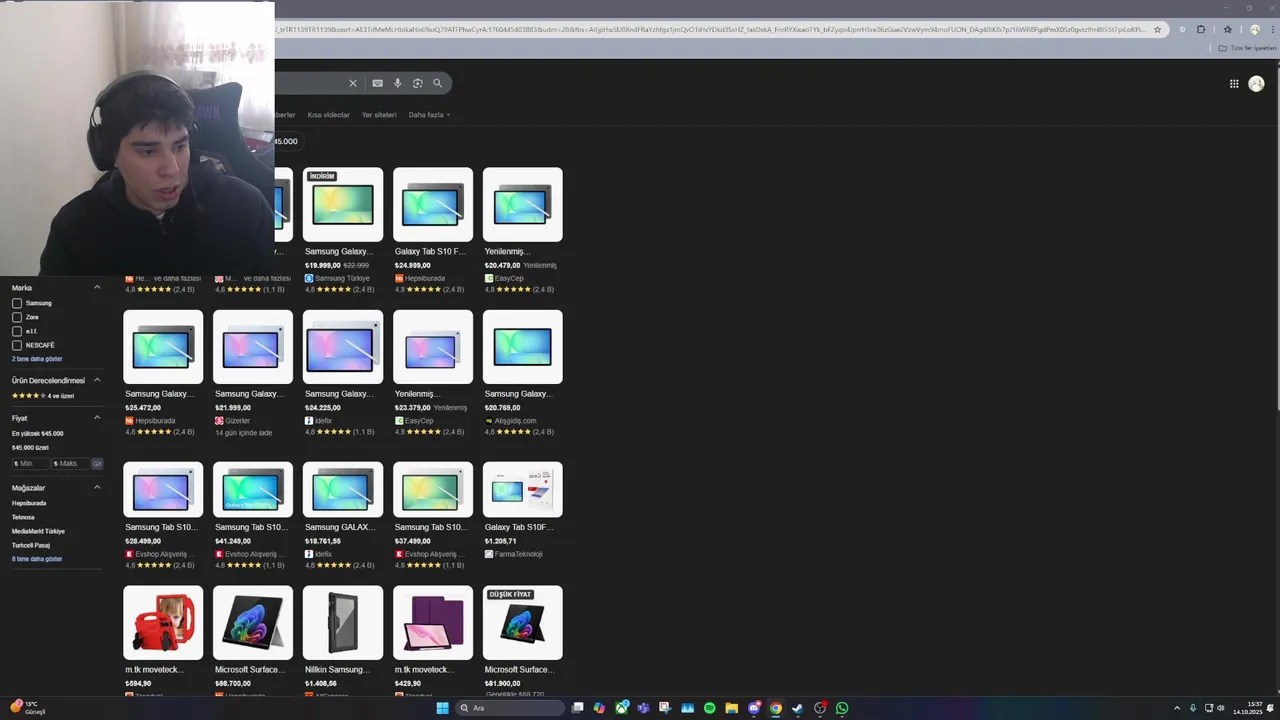
Task: Select 'En yüksek ₺45.000' price filter
Action: 38,434
